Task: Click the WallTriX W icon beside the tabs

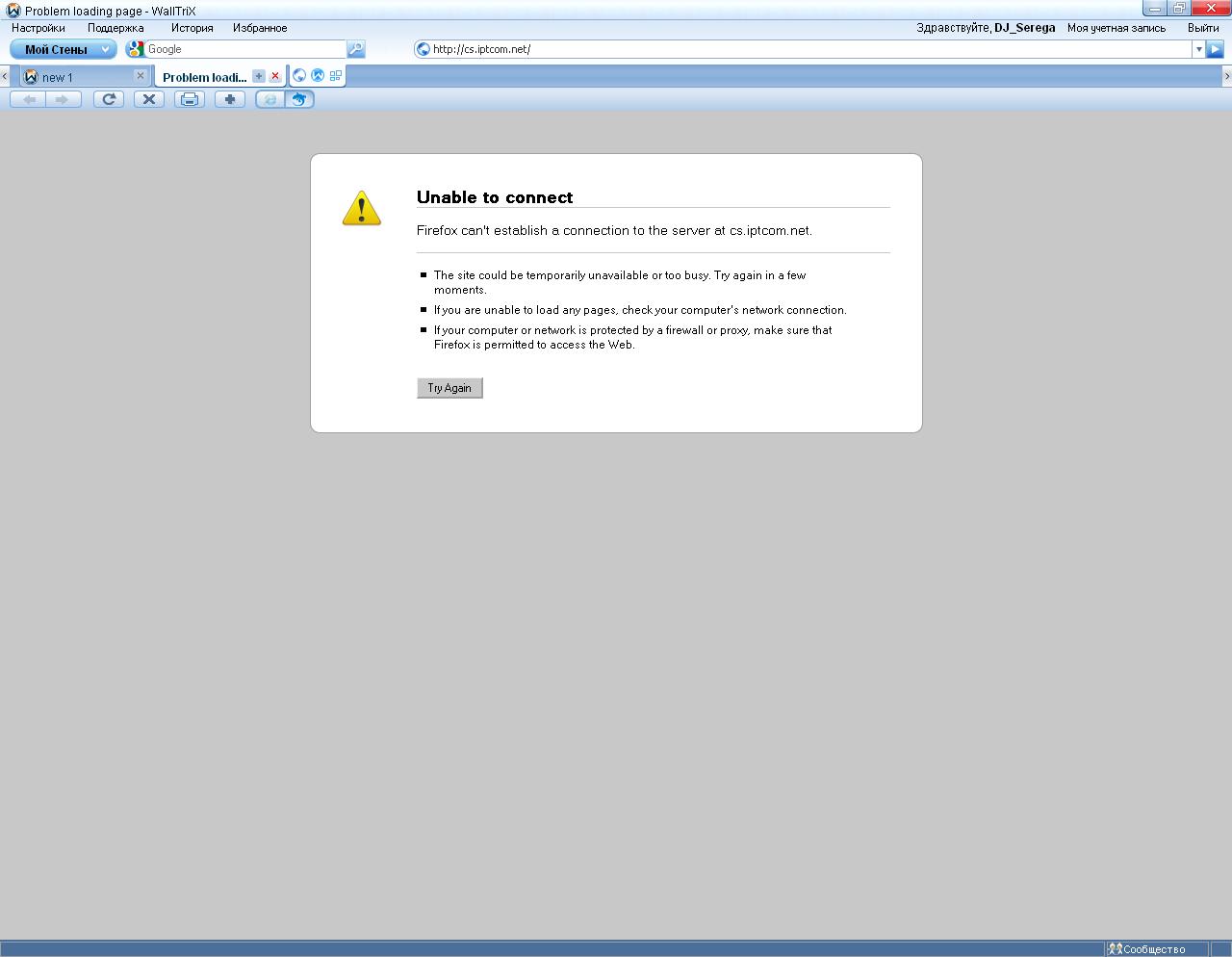Action: point(318,75)
